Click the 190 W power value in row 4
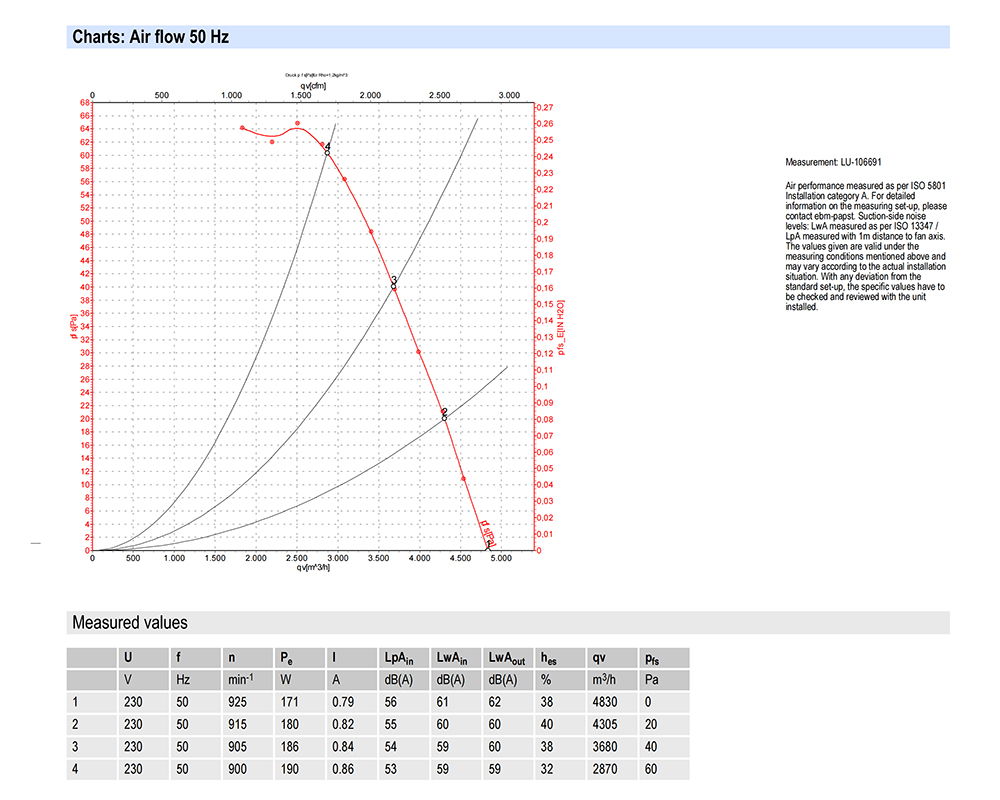The image size is (1000, 800). click(x=290, y=771)
